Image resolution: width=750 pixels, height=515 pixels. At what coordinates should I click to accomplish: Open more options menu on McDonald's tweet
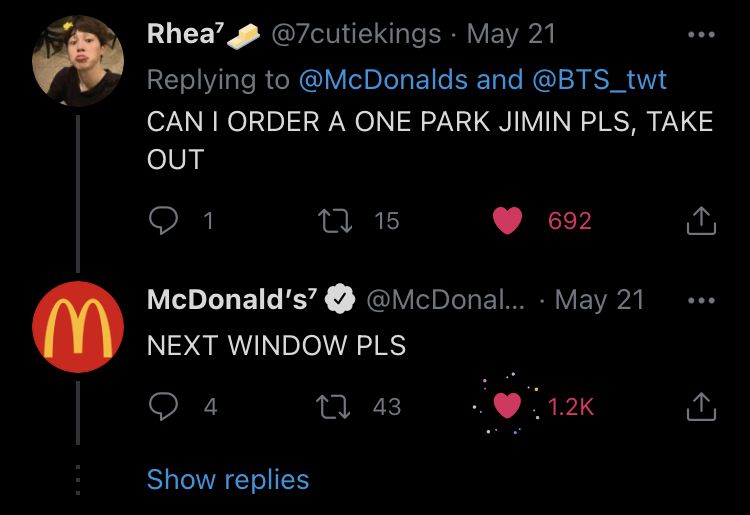pos(701,301)
